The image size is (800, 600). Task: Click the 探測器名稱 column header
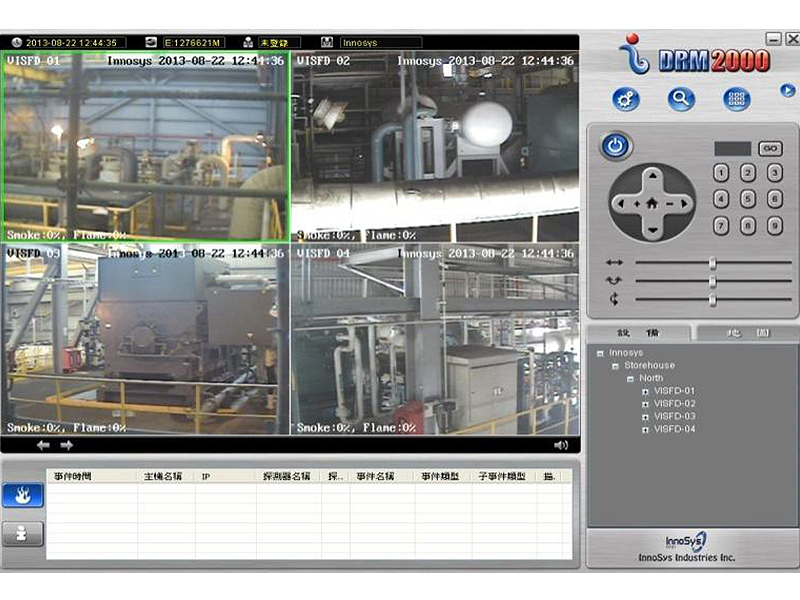289,477
